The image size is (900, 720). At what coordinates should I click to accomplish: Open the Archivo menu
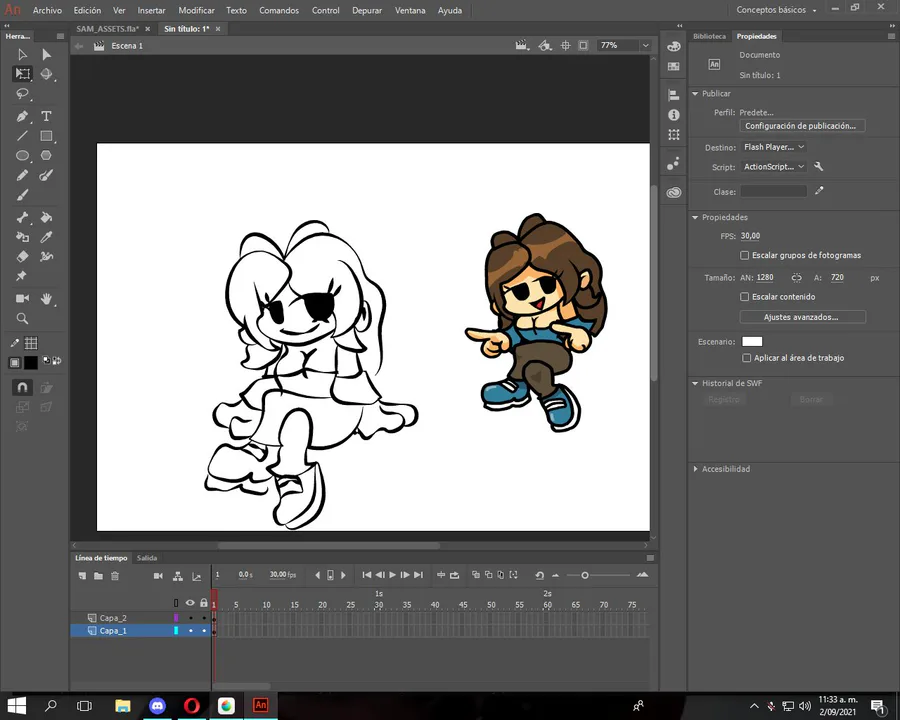point(47,10)
